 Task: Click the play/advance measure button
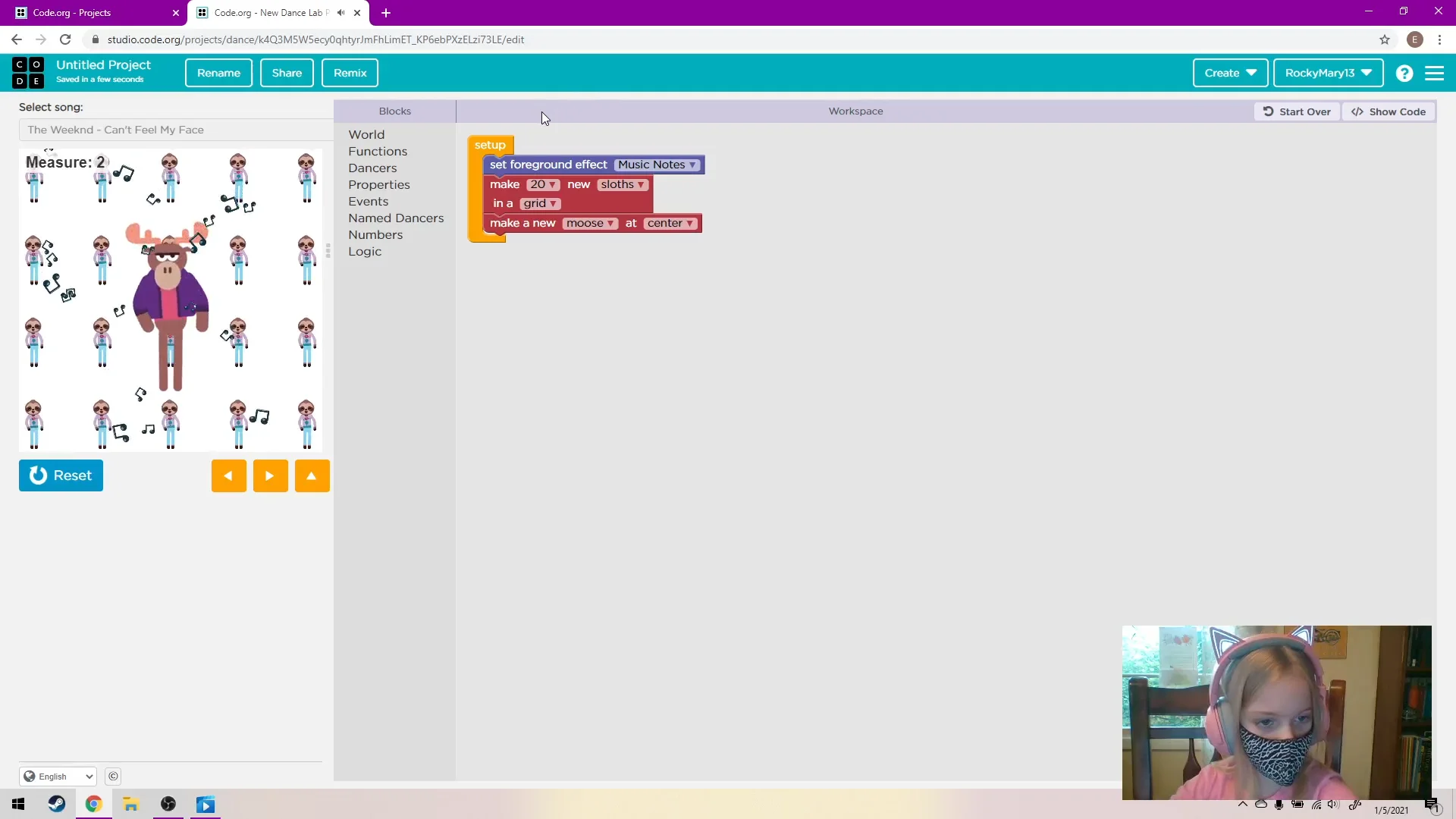(270, 476)
